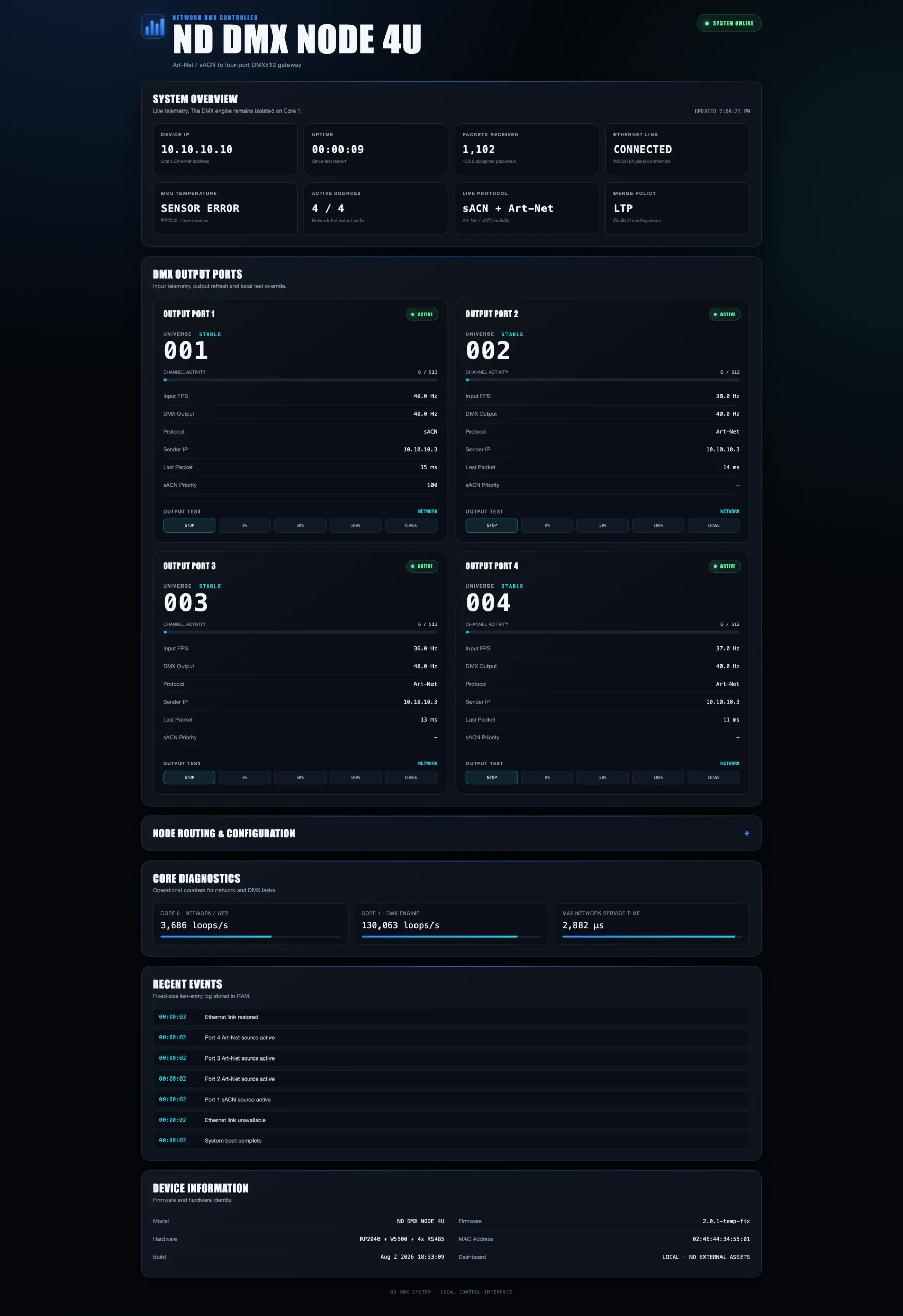Click universe number 002 on Port 2
The width and height of the screenshot is (903, 1316).
pyautogui.click(x=489, y=351)
